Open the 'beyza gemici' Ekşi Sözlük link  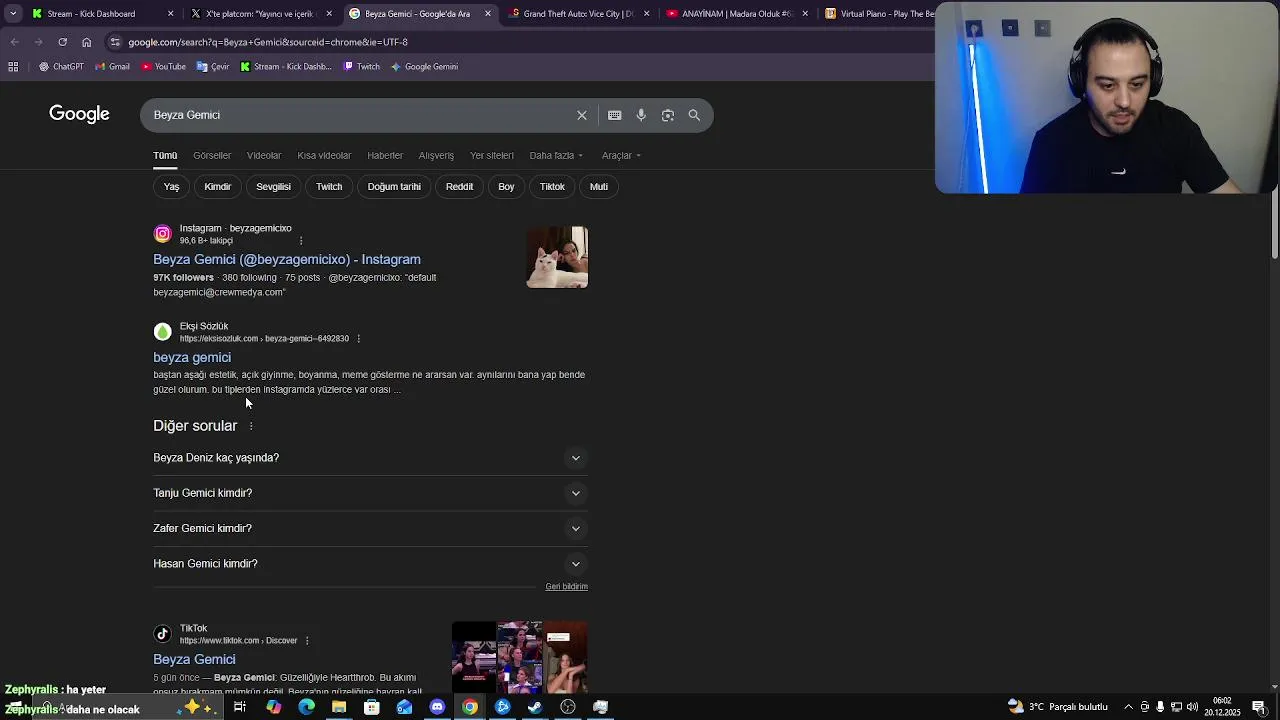pos(192,358)
